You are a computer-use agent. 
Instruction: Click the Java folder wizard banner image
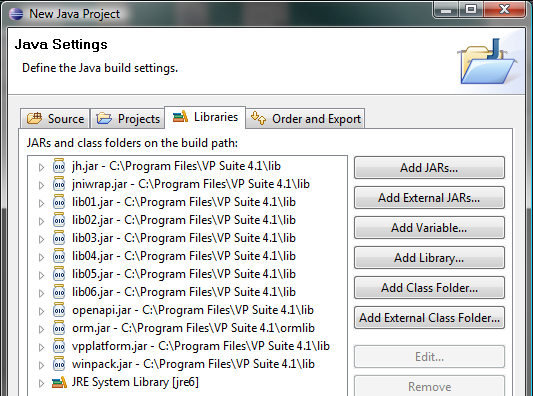pos(488,61)
